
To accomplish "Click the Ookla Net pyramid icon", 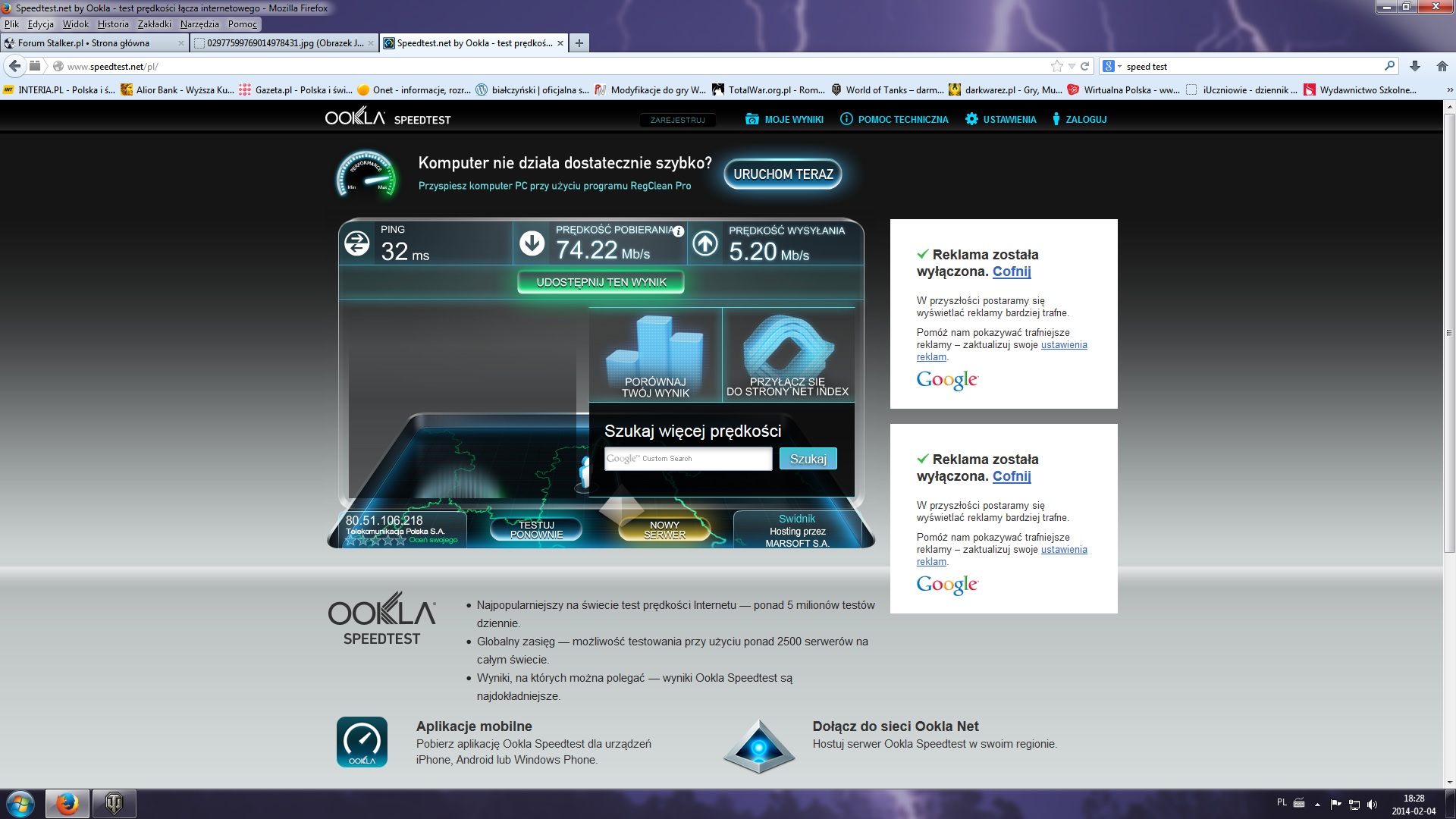I will (758, 746).
